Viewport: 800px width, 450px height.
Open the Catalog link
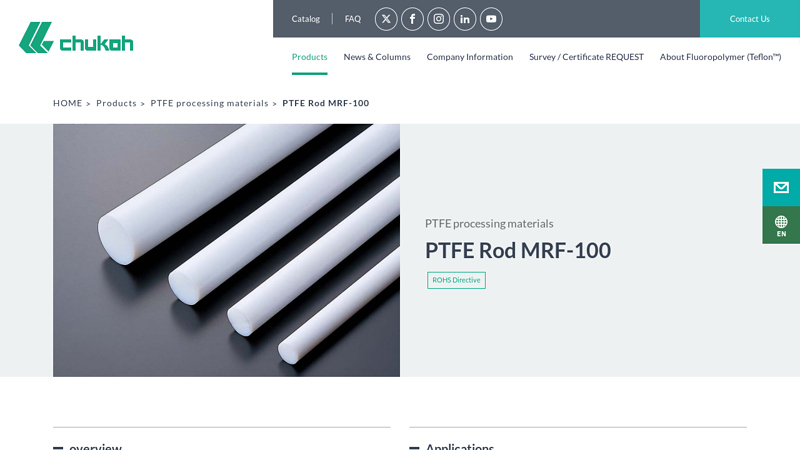[x=306, y=19]
